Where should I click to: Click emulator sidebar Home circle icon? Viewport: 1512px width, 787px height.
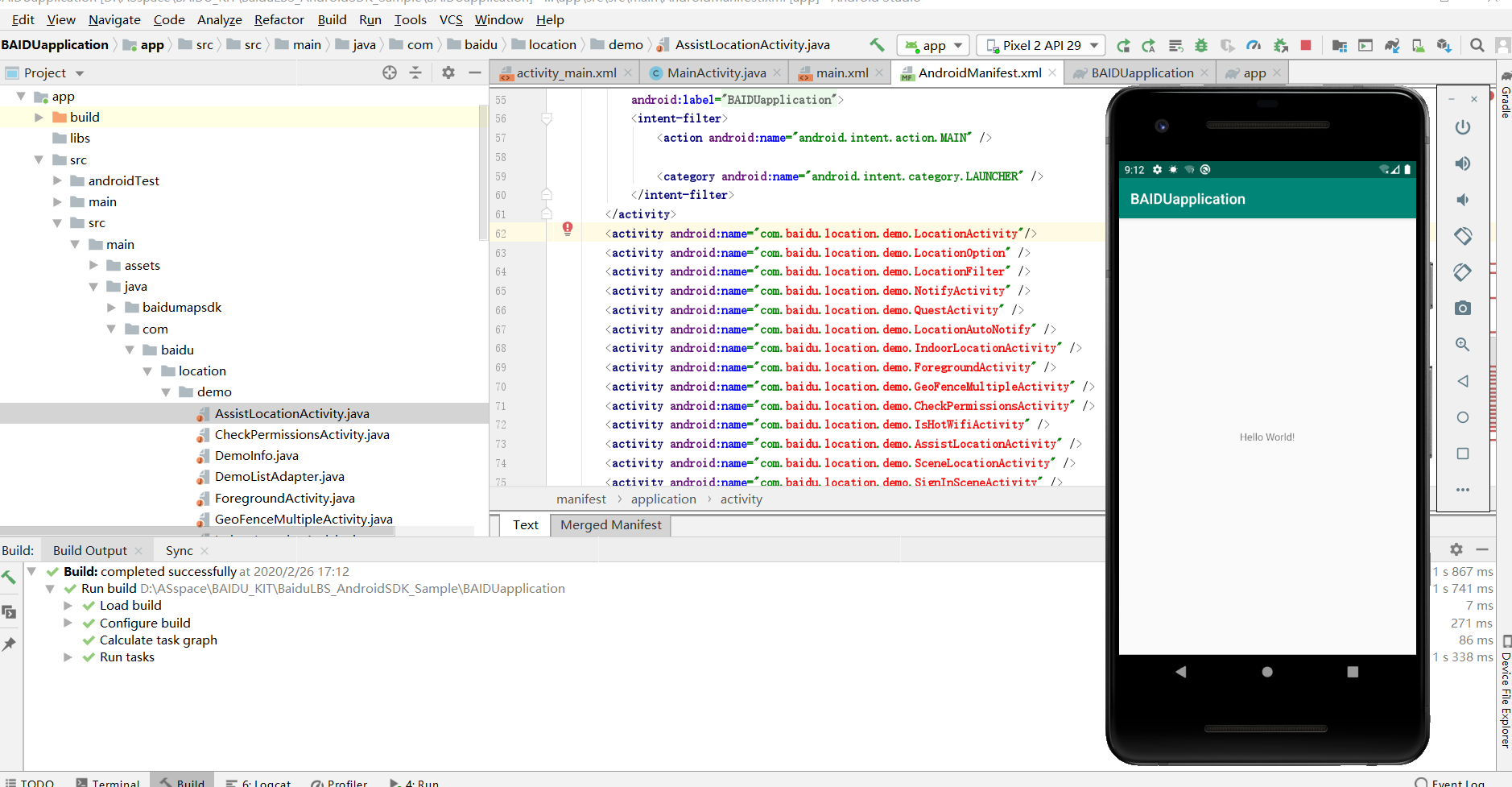click(1463, 417)
